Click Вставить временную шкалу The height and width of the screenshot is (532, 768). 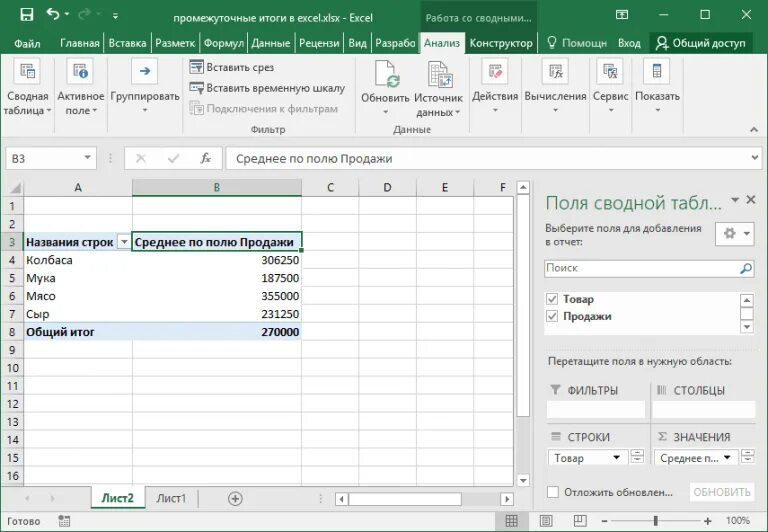pos(267,88)
